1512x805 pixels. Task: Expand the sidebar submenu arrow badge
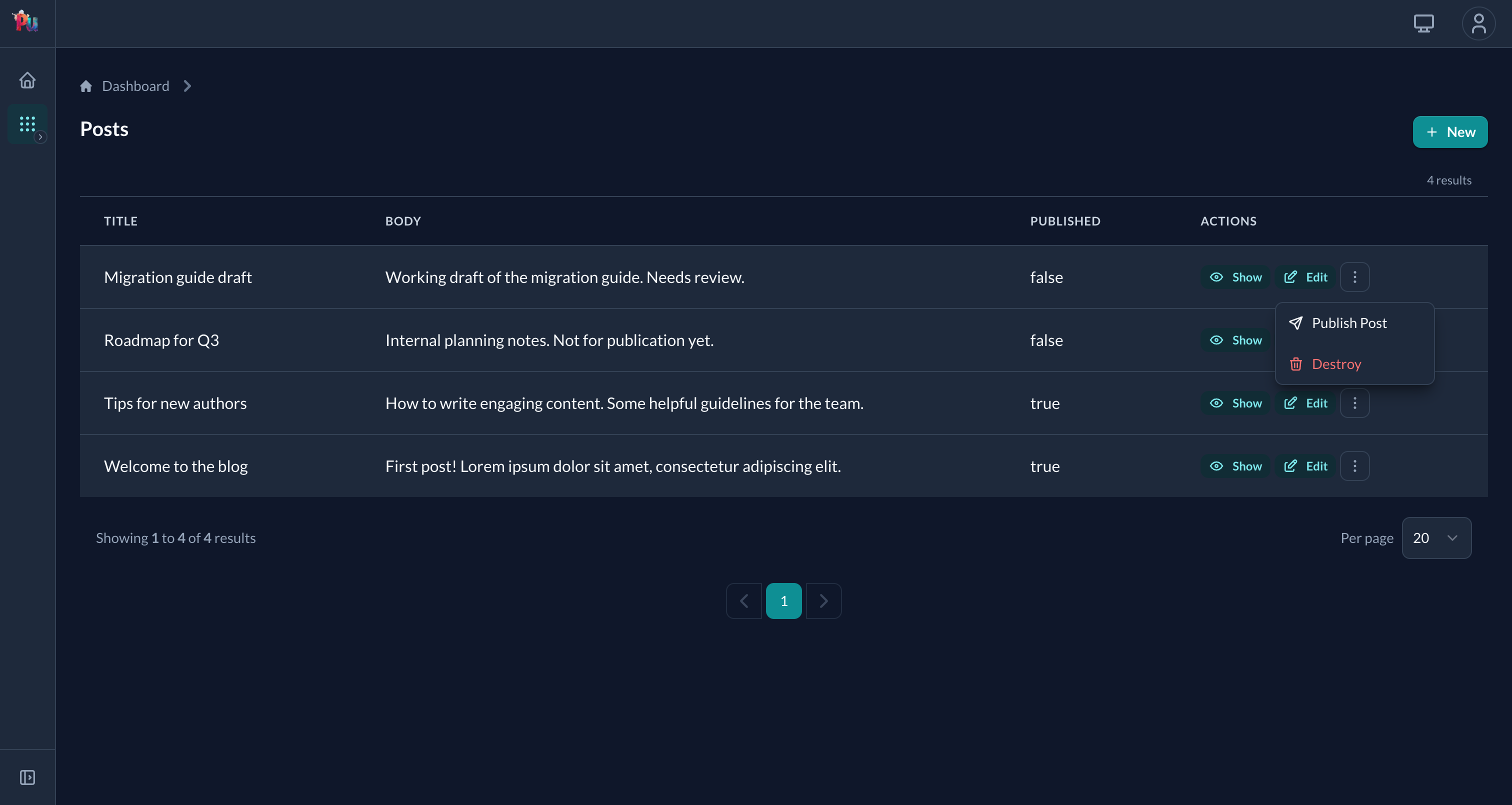pos(40,137)
